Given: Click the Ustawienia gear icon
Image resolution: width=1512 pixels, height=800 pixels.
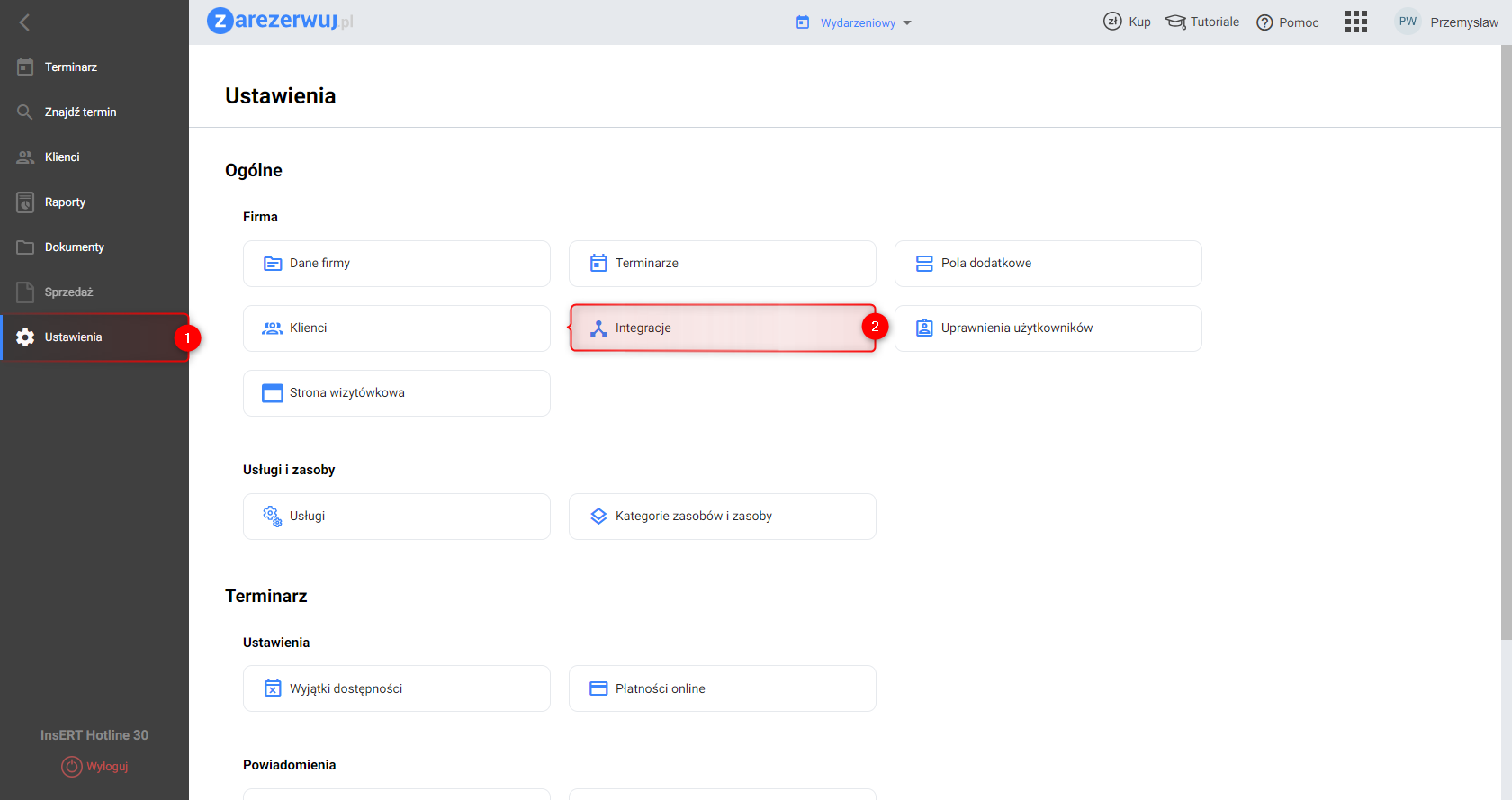Looking at the screenshot, I should (25, 337).
